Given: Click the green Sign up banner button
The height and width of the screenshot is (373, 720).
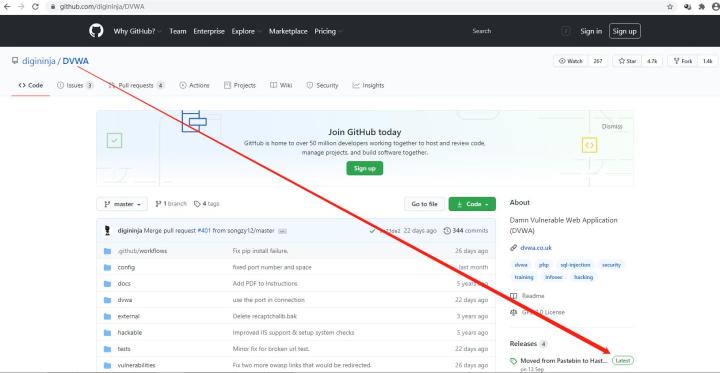Looking at the screenshot, I should (x=365, y=169).
